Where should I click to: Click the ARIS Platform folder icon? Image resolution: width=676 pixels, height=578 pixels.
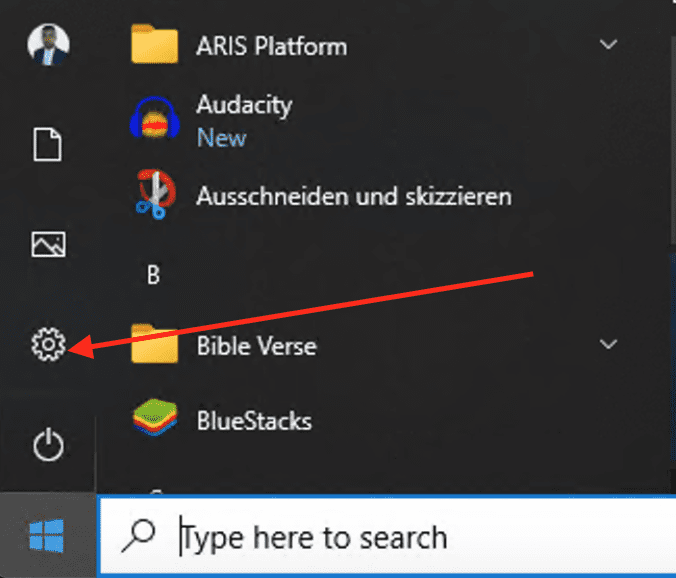[x=154, y=46]
